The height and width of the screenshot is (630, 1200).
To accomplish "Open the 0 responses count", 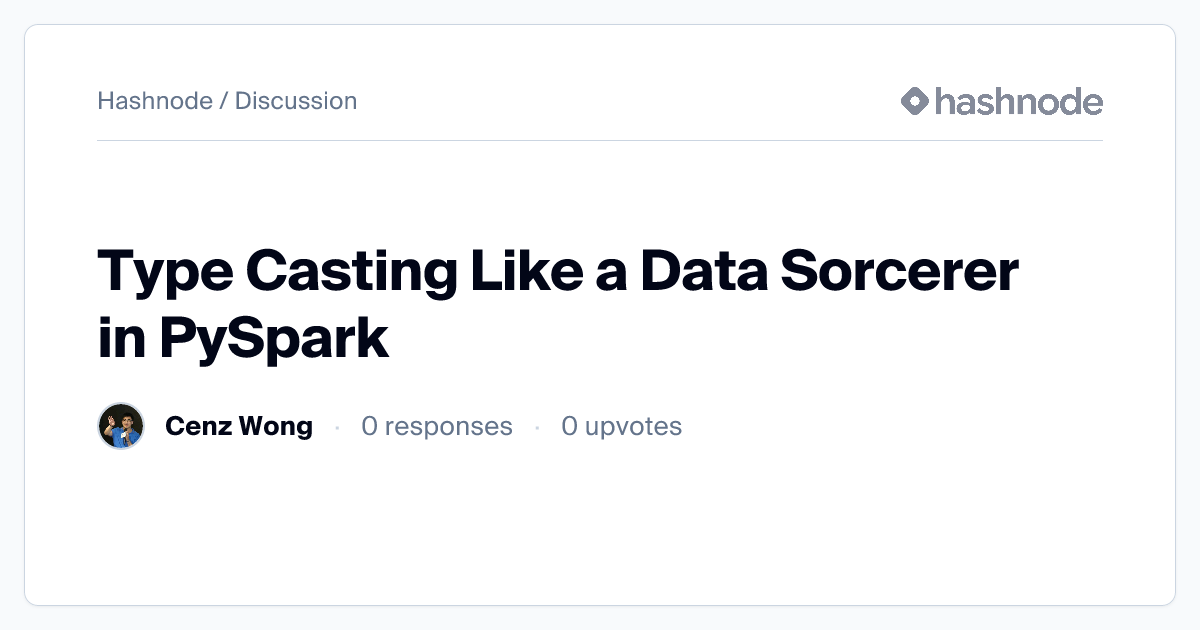I will [x=436, y=426].
